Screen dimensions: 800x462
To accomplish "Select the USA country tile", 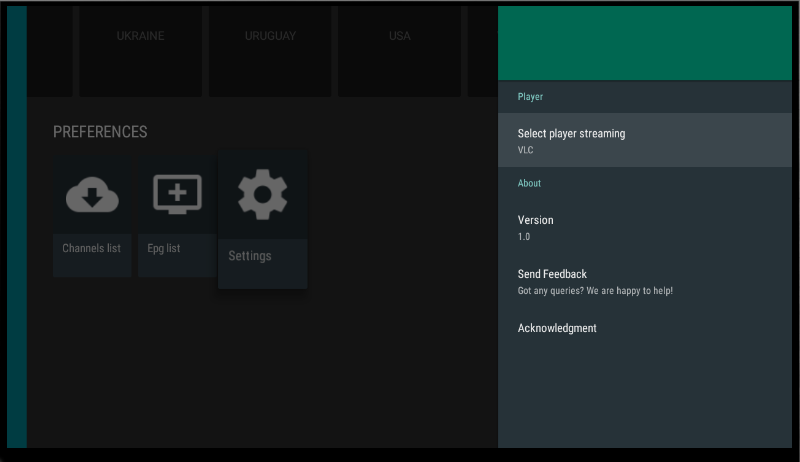I will tap(399, 51).
